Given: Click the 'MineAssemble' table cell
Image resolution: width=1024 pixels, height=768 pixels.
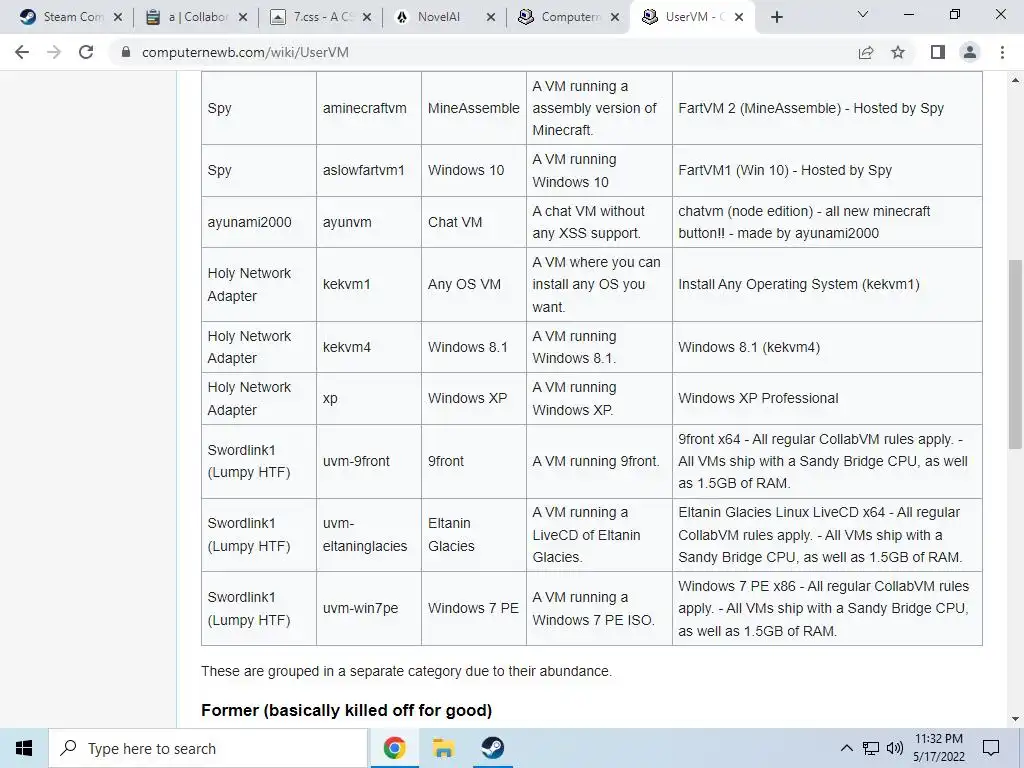Looking at the screenshot, I should [473, 108].
